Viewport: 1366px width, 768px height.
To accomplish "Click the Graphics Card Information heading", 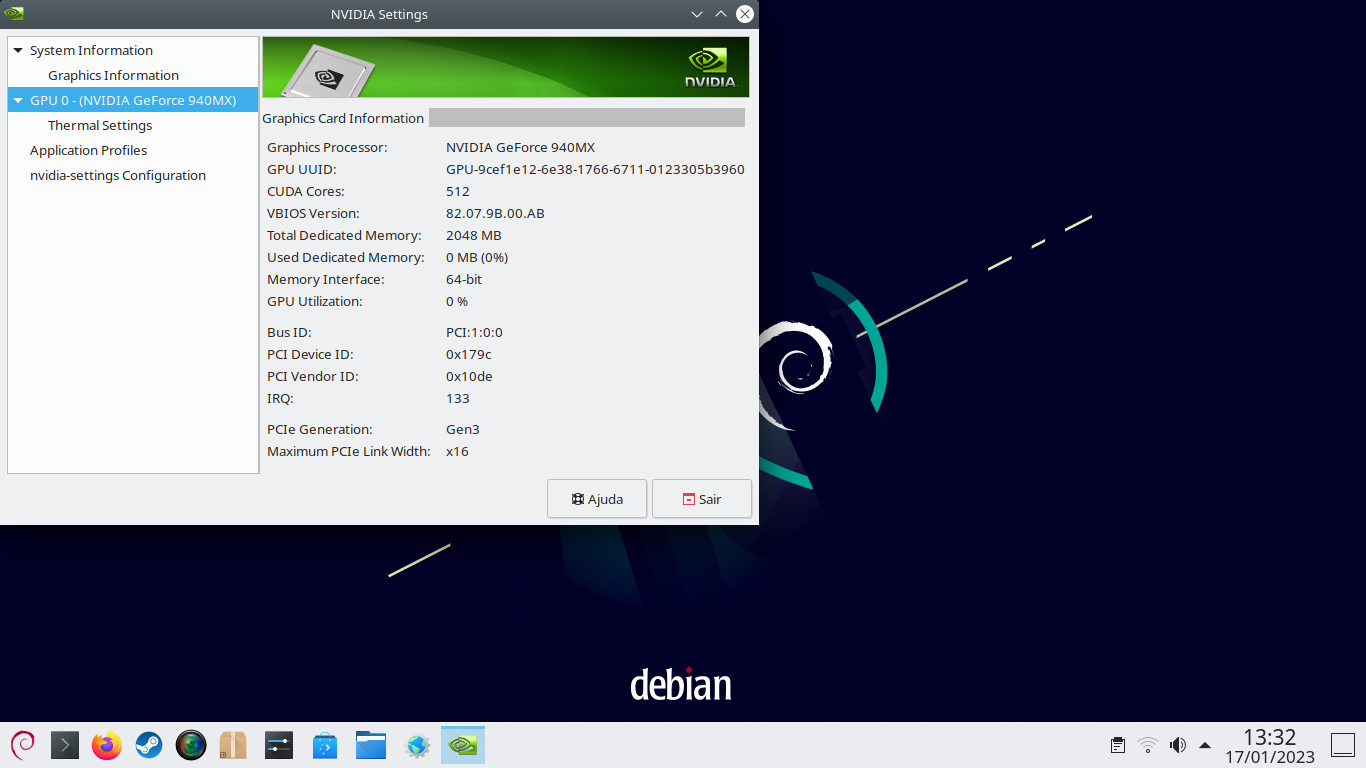I will (x=343, y=118).
